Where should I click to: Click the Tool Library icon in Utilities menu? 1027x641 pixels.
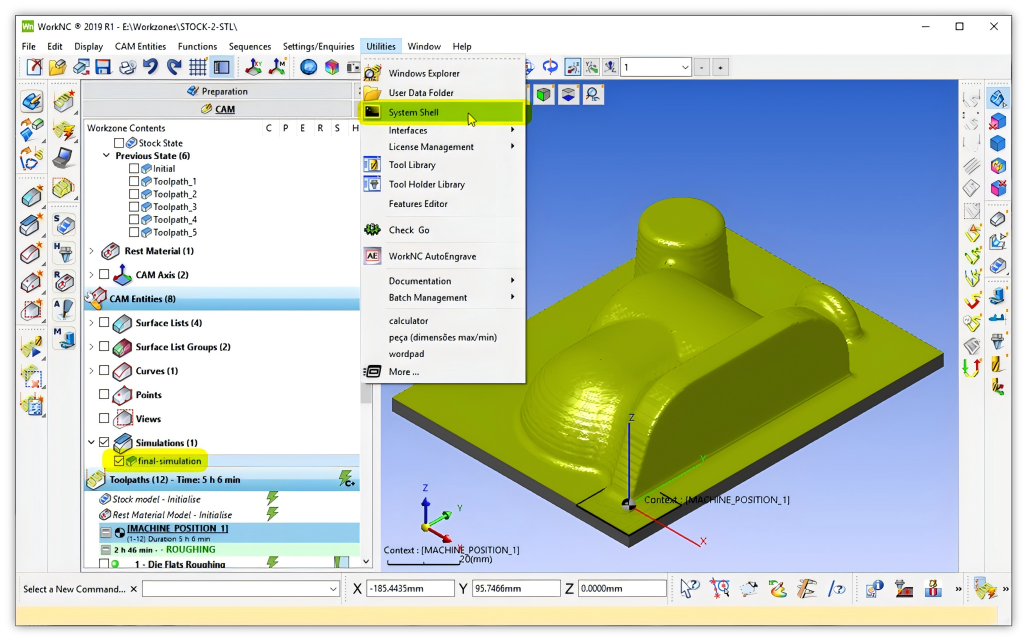(372, 164)
